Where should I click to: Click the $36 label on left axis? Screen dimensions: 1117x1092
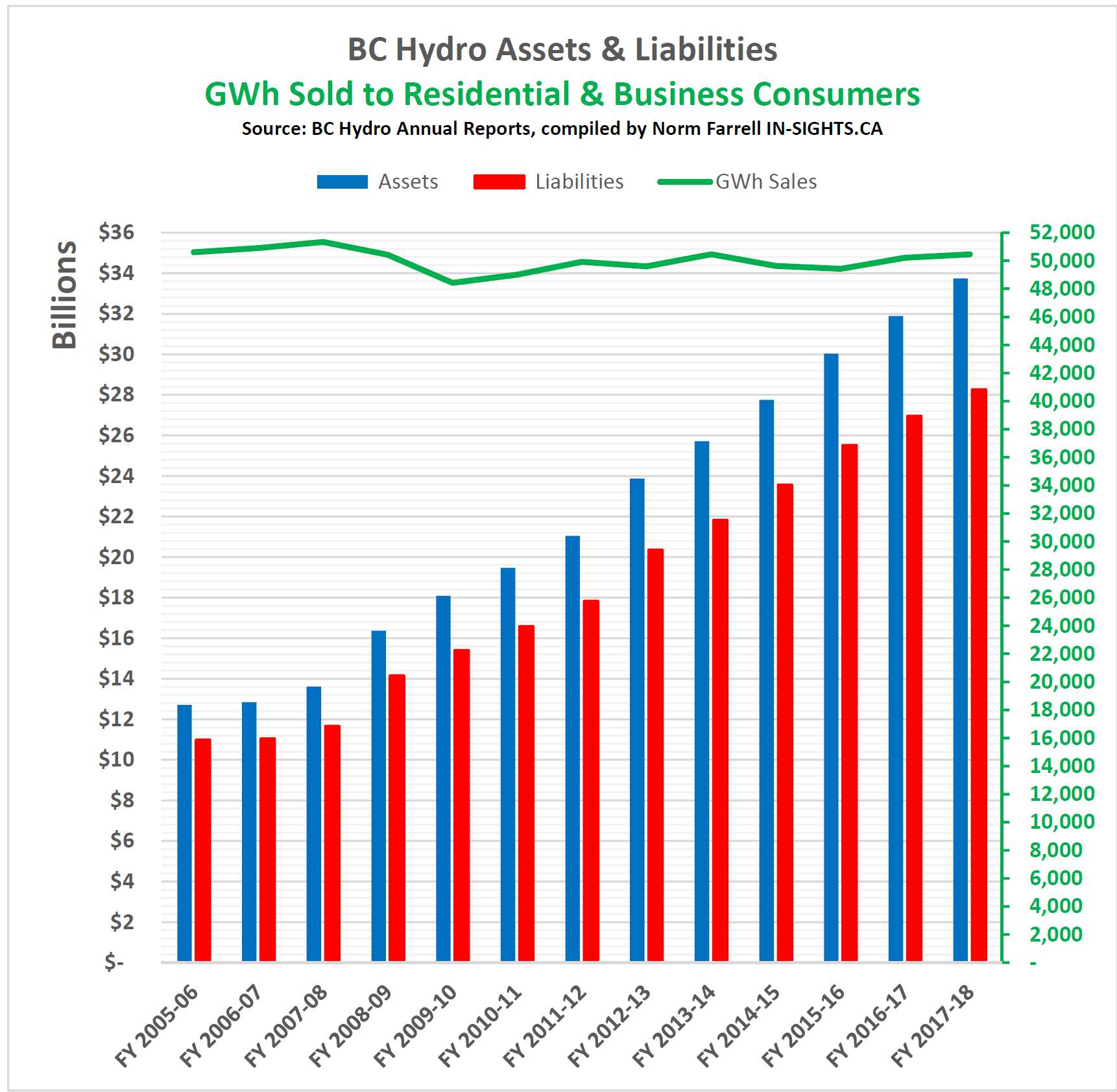(x=116, y=232)
